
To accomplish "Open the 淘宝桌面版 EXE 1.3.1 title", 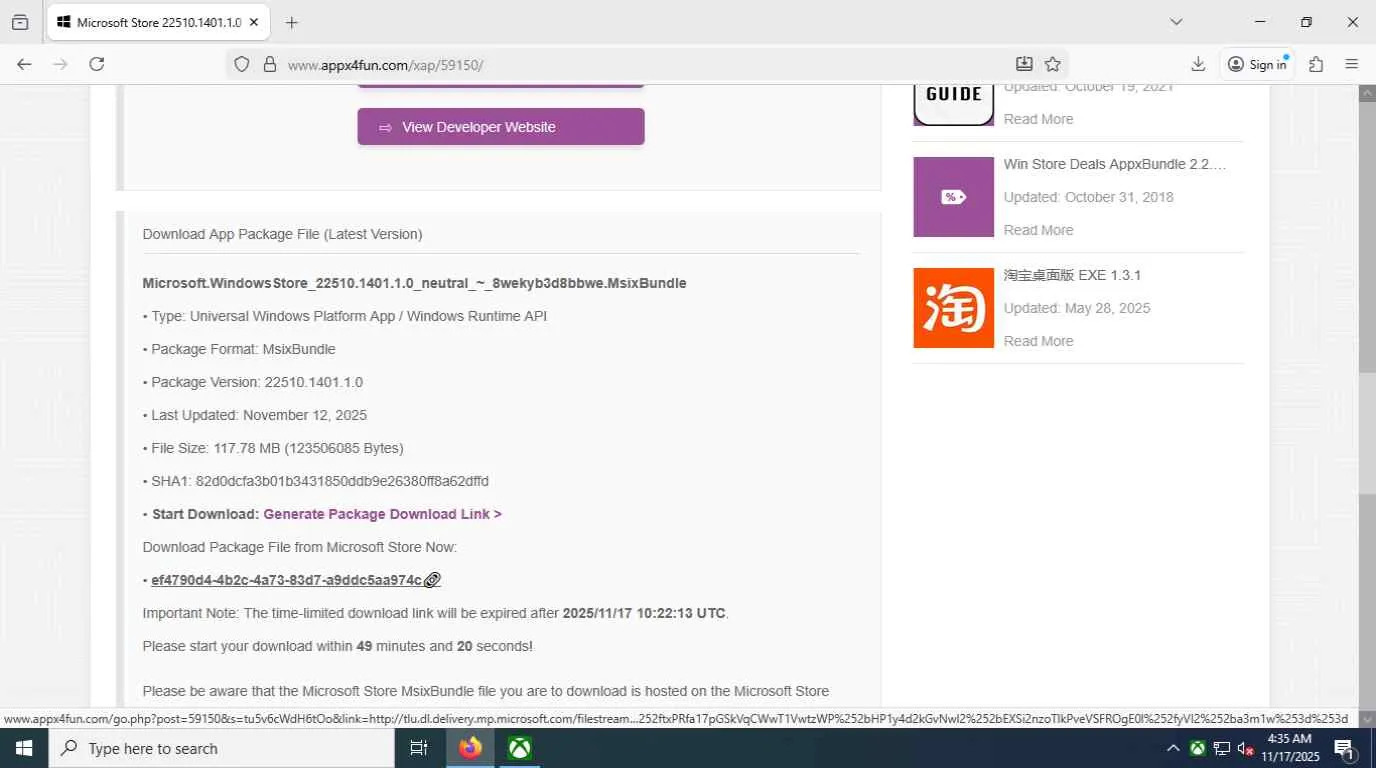I will [x=1072, y=275].
